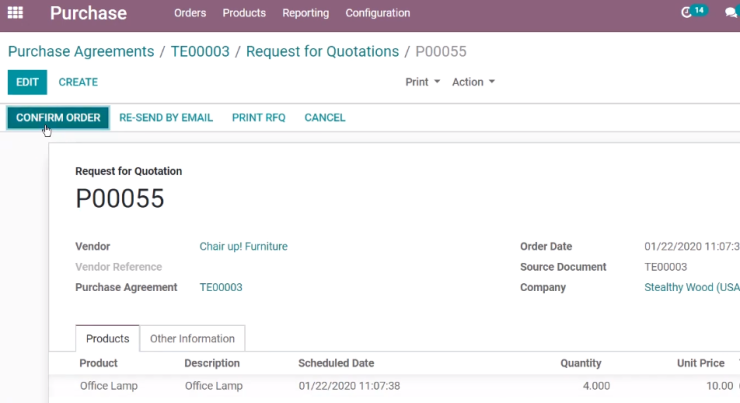Open the Orders menu
740x403 pixels.
tap(190, 13)
